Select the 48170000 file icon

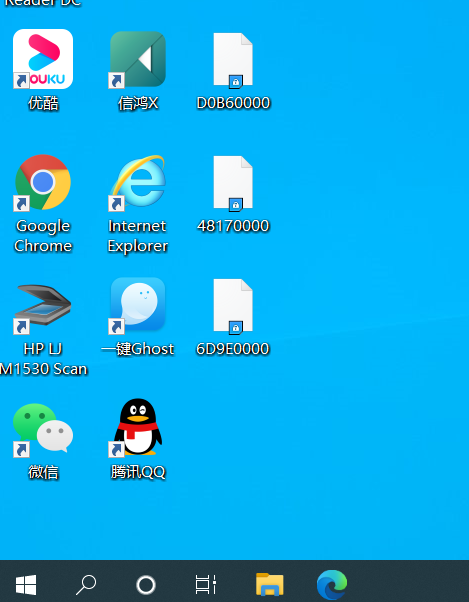[x=233, y=183]
